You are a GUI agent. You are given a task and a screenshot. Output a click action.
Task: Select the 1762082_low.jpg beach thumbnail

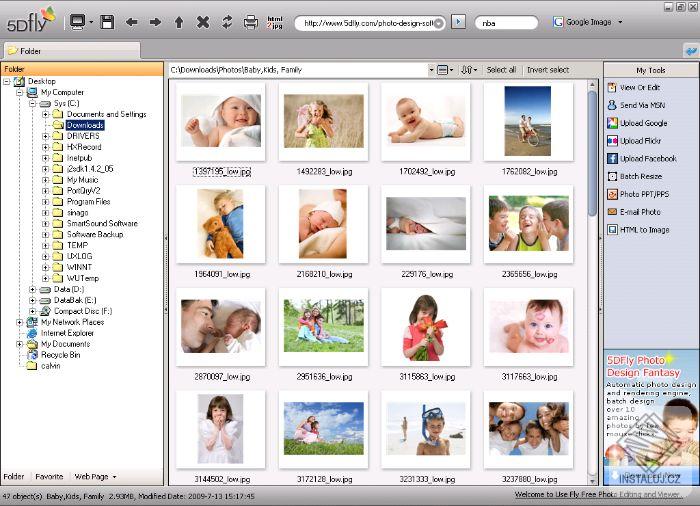[x=528, y=121]
